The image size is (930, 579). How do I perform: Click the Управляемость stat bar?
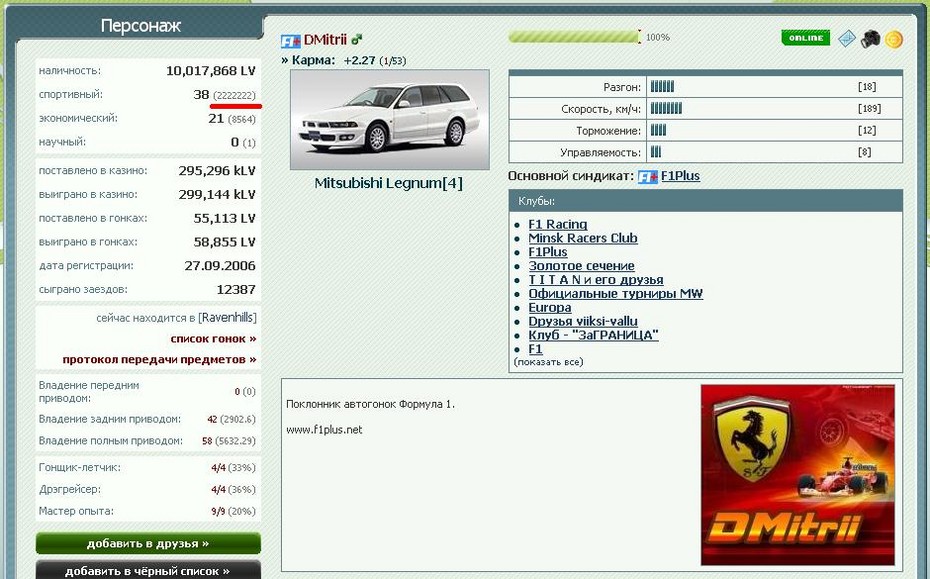click(x=655, y=152)
